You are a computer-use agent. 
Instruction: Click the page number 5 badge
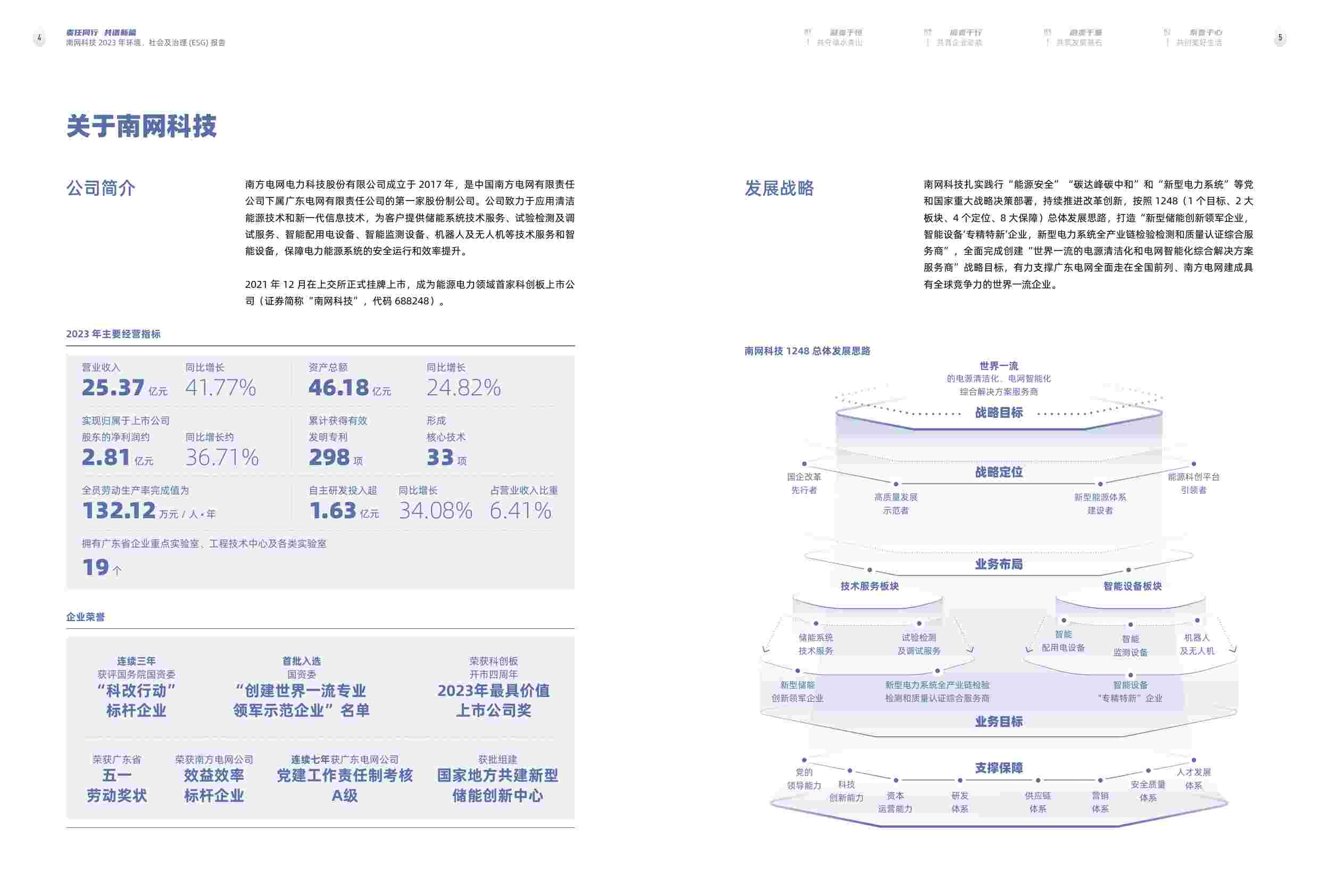[x=1280, y=38]
